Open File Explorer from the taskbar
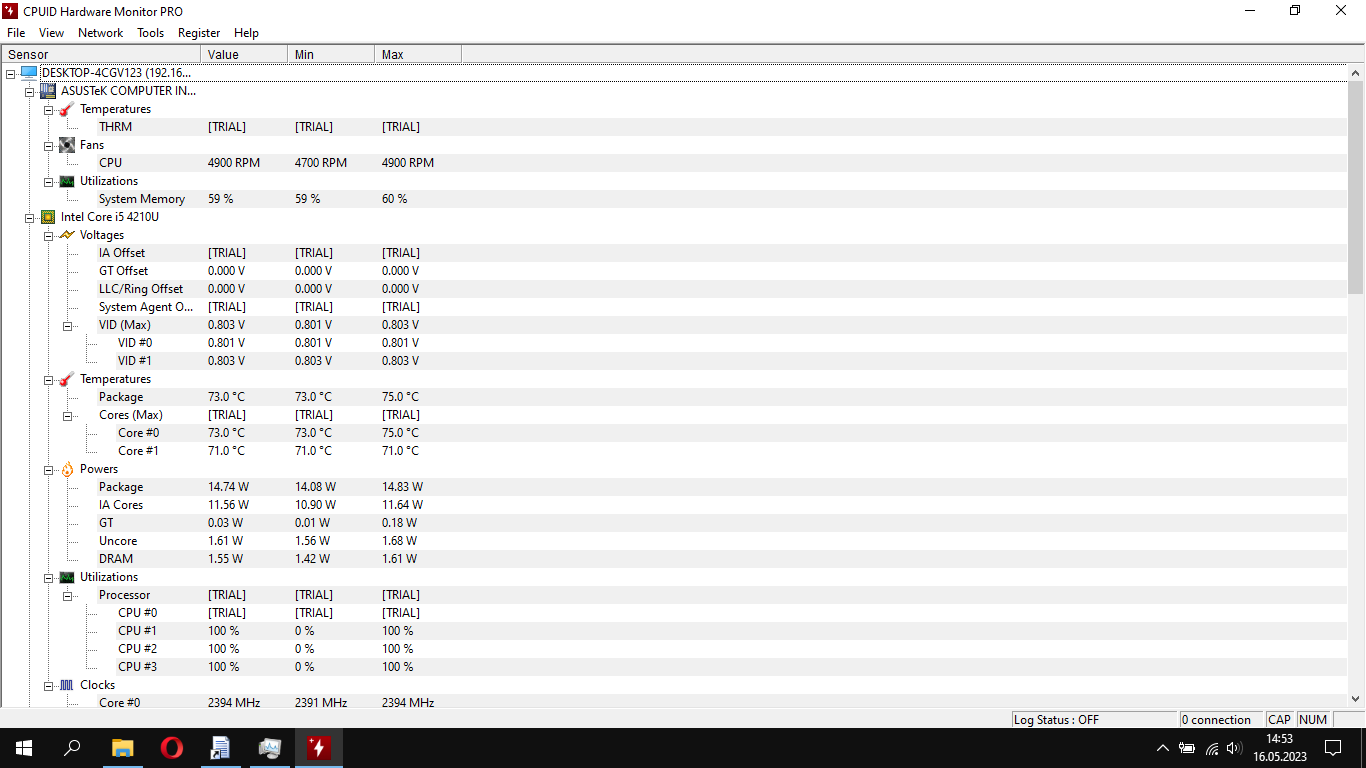Image resolution: width=1366 pixels, height=768 pixels. coord(122,748)
